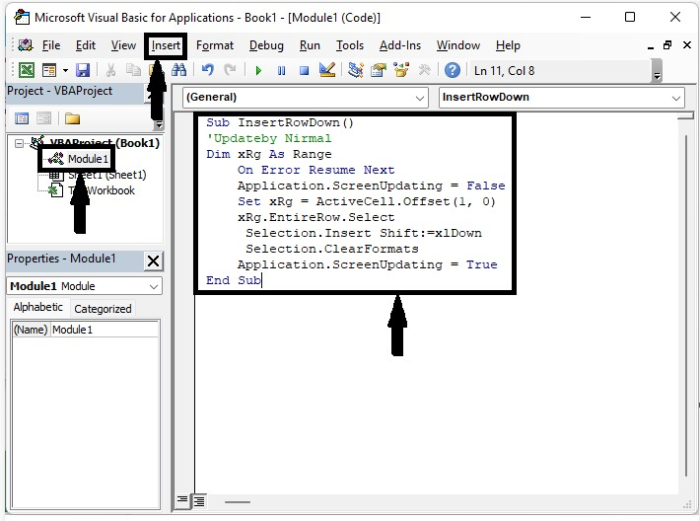Image resolution: width=700 pixels, height=521 pixels.
Task: Click the Copy toolbar icon
Action: pyautogui.click(x=133, y=70)
